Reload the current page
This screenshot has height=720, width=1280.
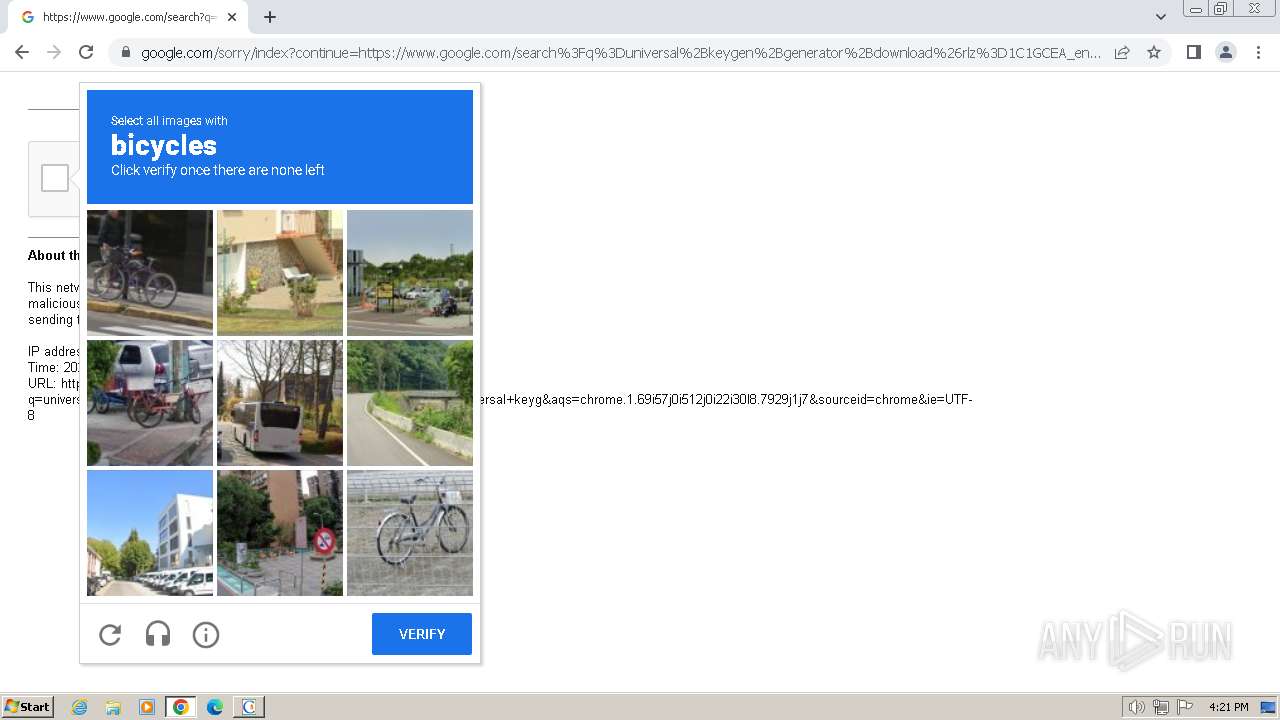(x=86, y=52)
